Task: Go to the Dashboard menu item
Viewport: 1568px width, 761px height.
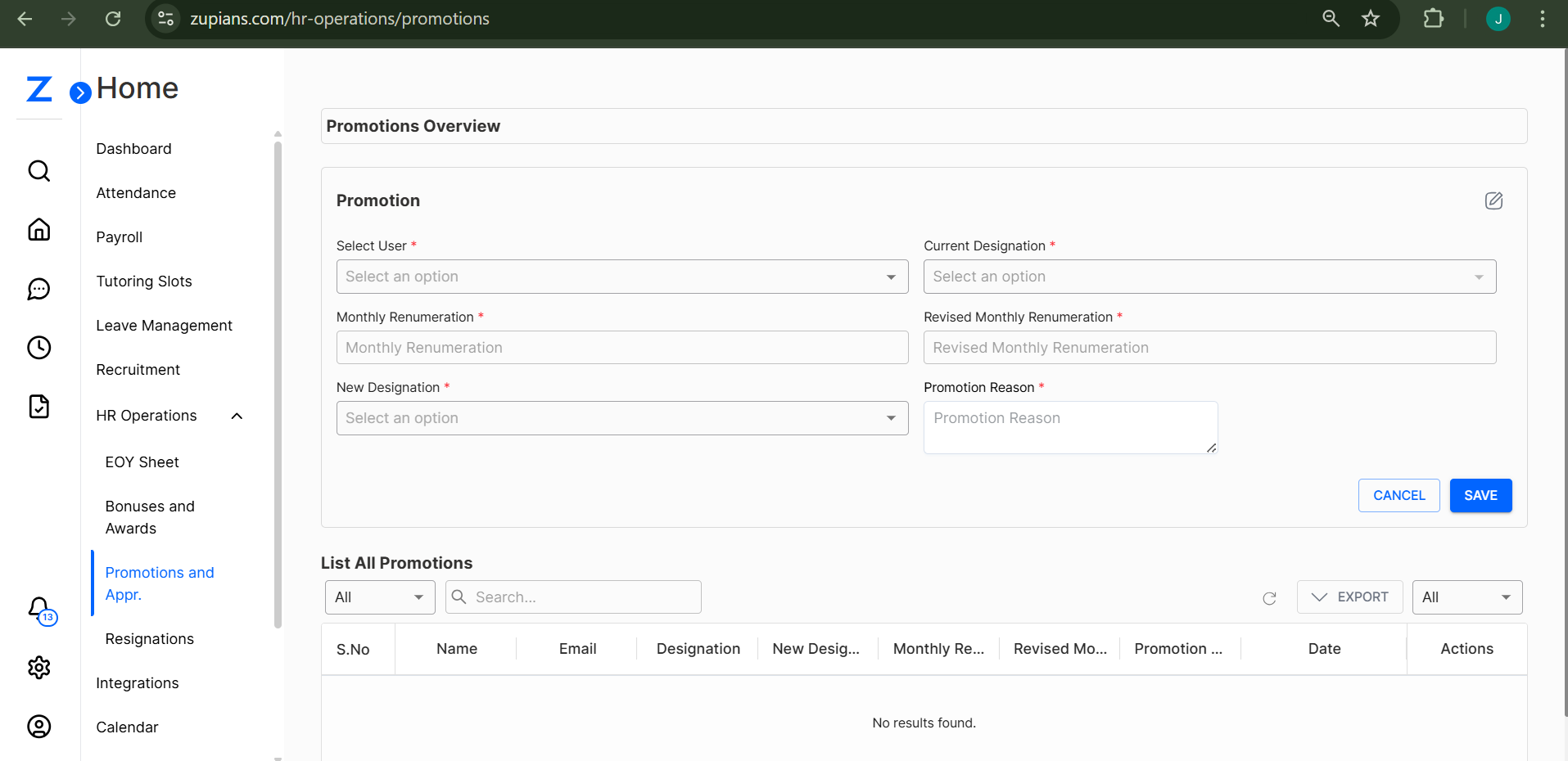Action: [133, 148]
